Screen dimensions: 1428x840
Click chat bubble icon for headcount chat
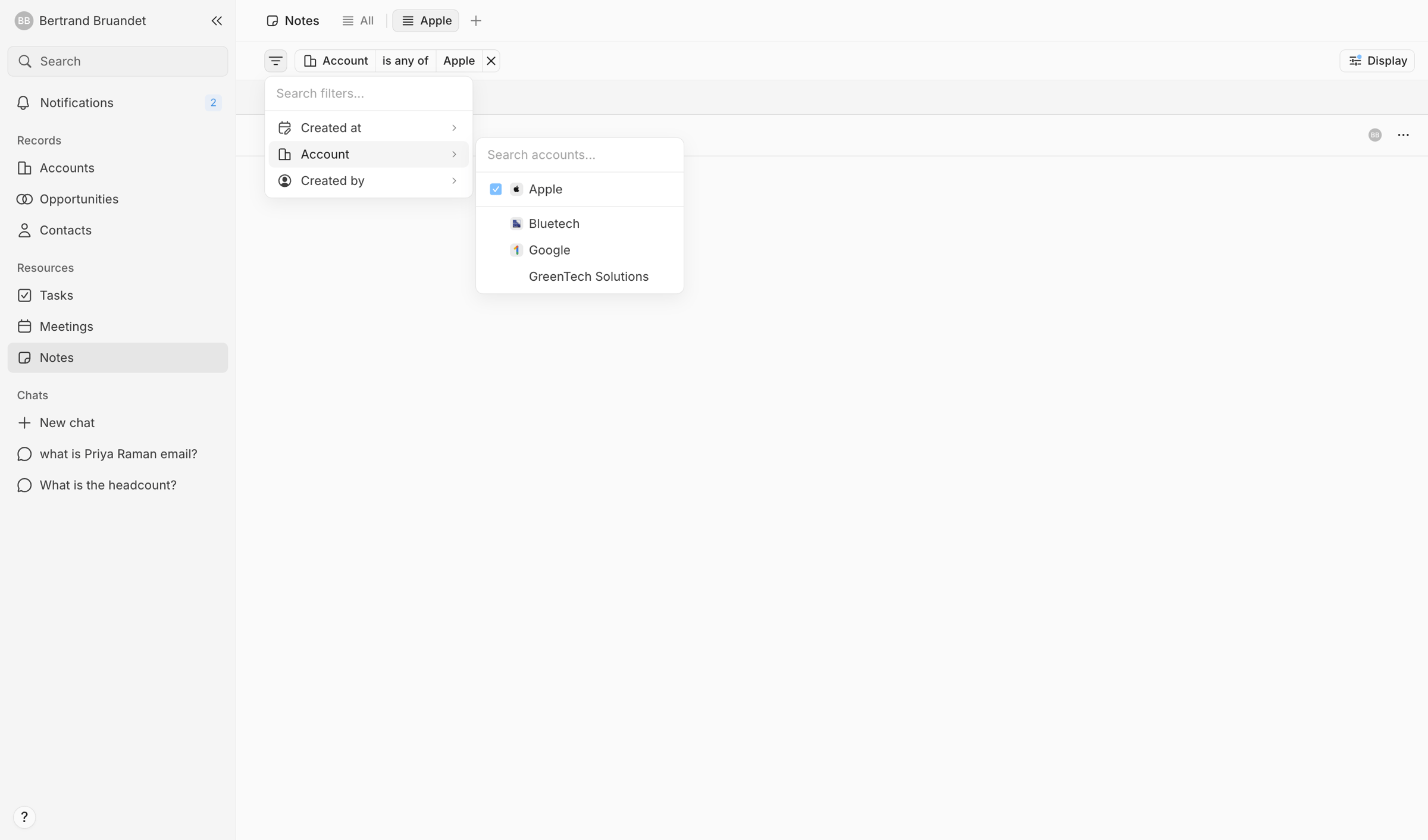coord(24,485)
